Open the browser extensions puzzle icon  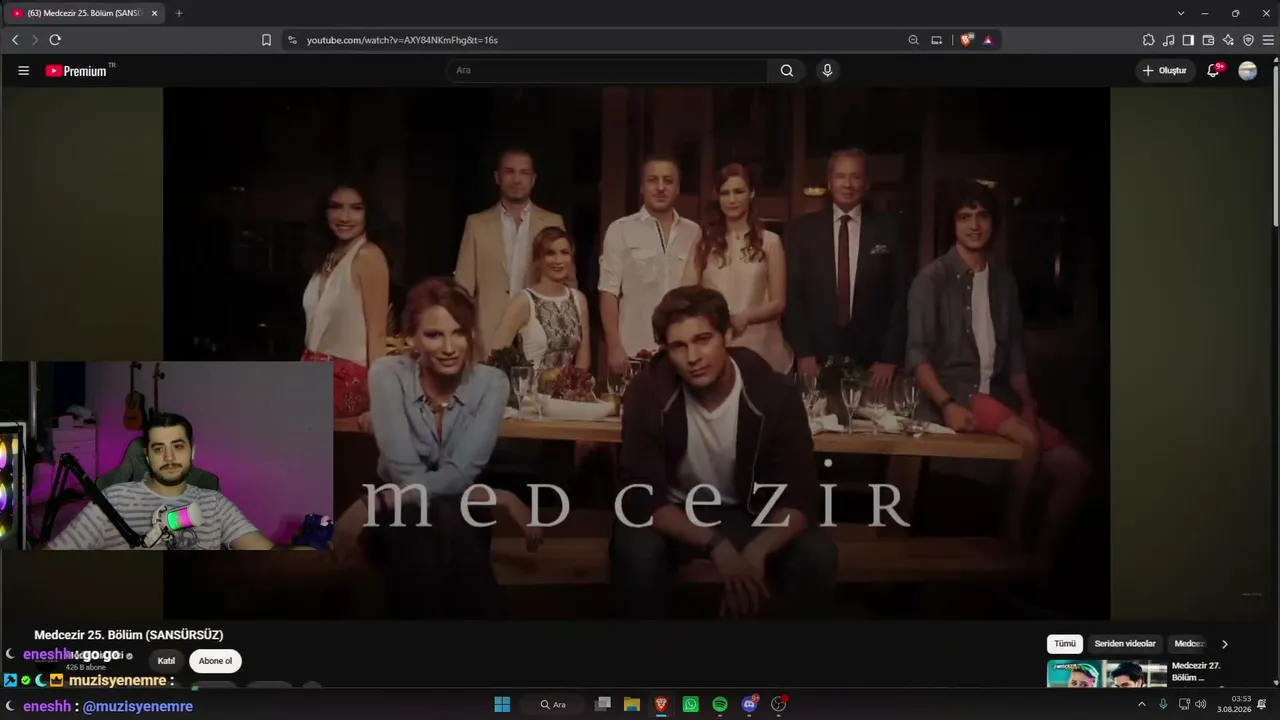(1148, 40)
